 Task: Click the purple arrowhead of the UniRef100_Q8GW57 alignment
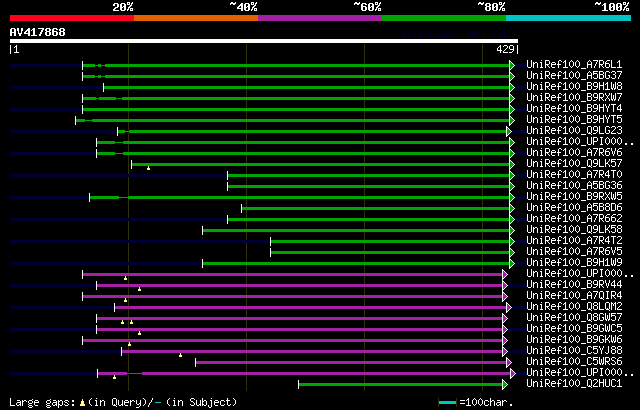click(x=505, y=318)
